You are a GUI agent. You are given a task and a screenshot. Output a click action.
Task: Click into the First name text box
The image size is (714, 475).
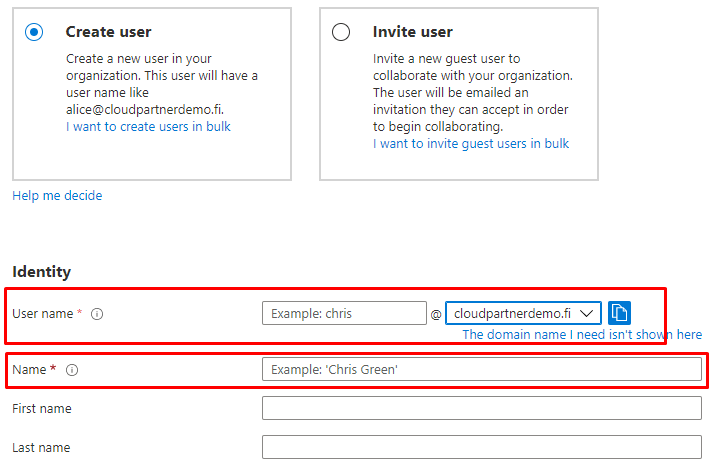click(x=481, y=408)
